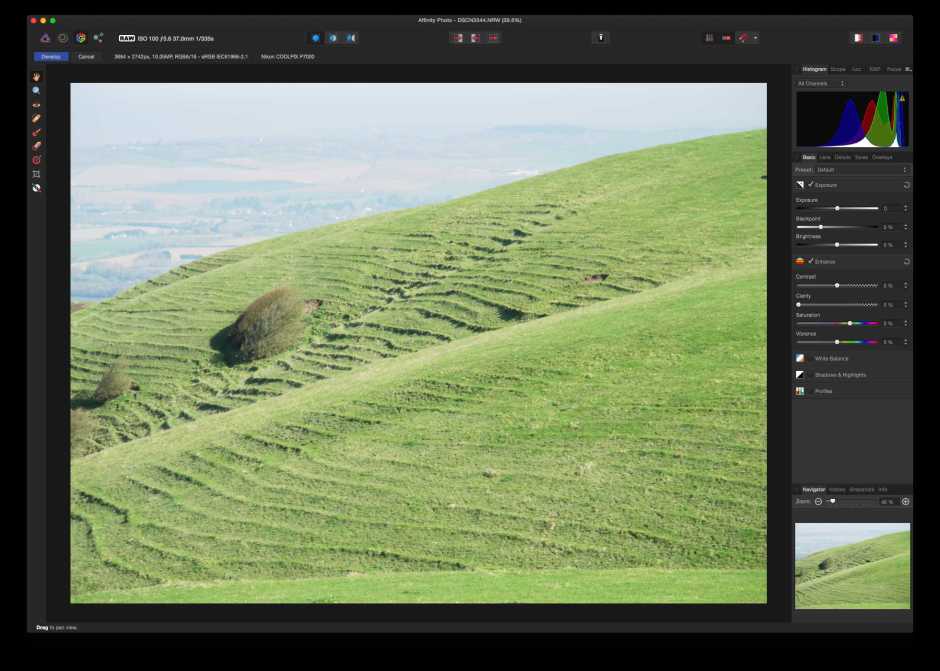Disable the Enhance adjustment checkbox
The image size is (940, 671).
click(811, 261)
